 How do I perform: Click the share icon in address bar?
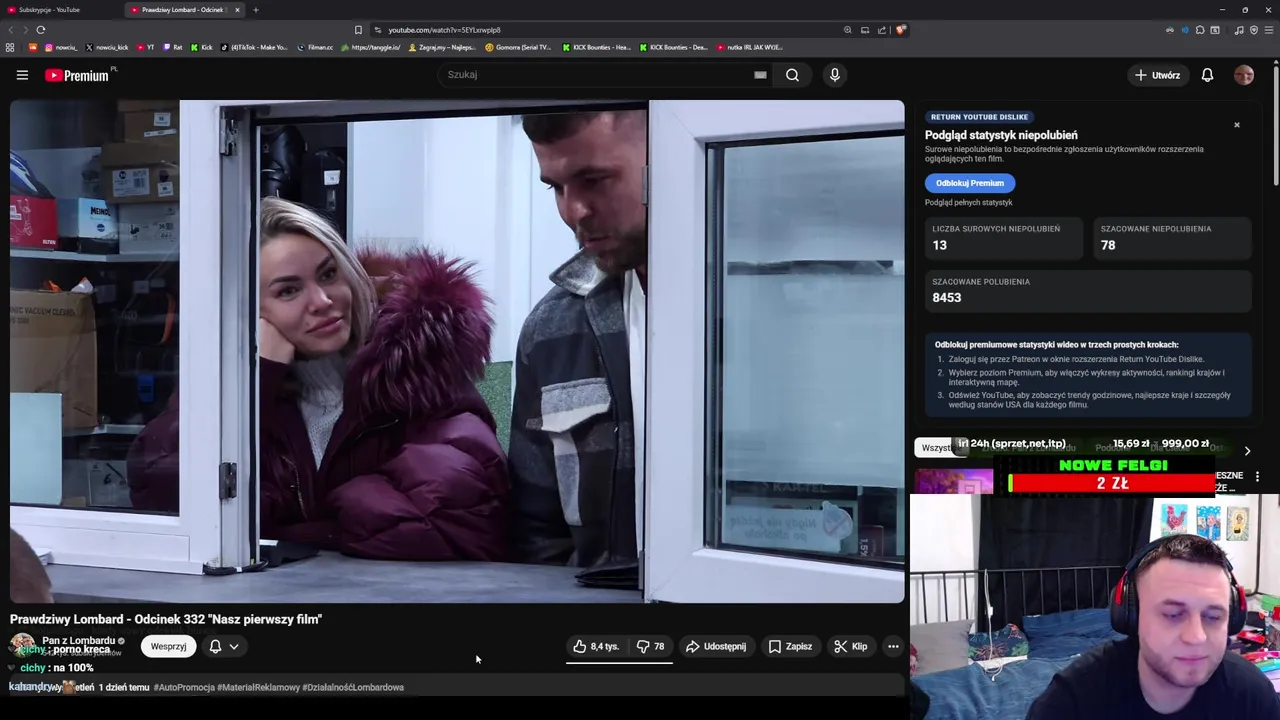[881, 30]
